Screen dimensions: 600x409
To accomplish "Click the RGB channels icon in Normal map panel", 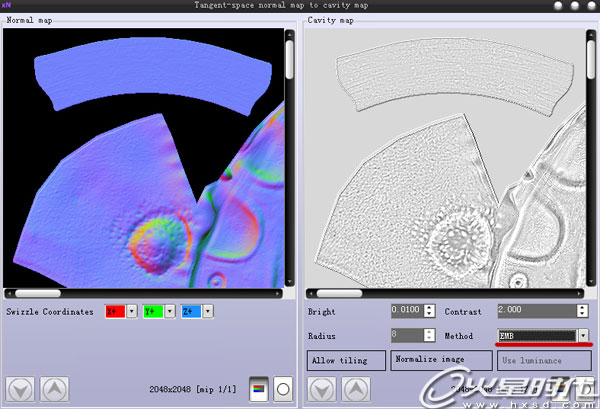I will click(x=259, y=389).
